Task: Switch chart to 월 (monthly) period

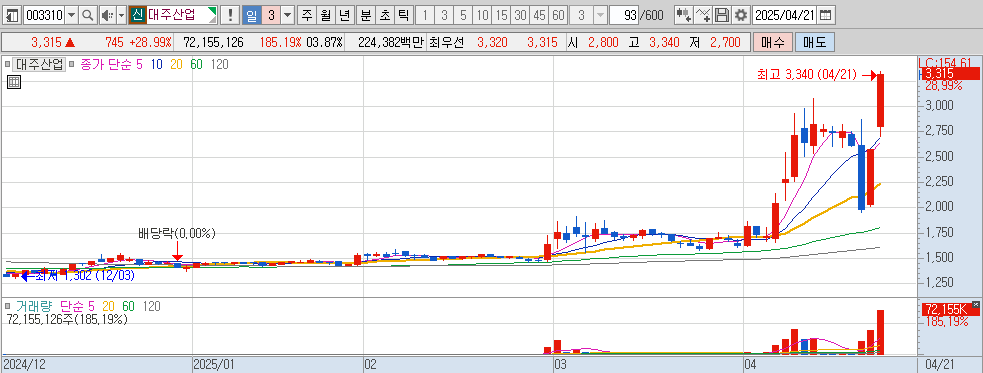Action: pyautogui.click(x=325, y=15)
